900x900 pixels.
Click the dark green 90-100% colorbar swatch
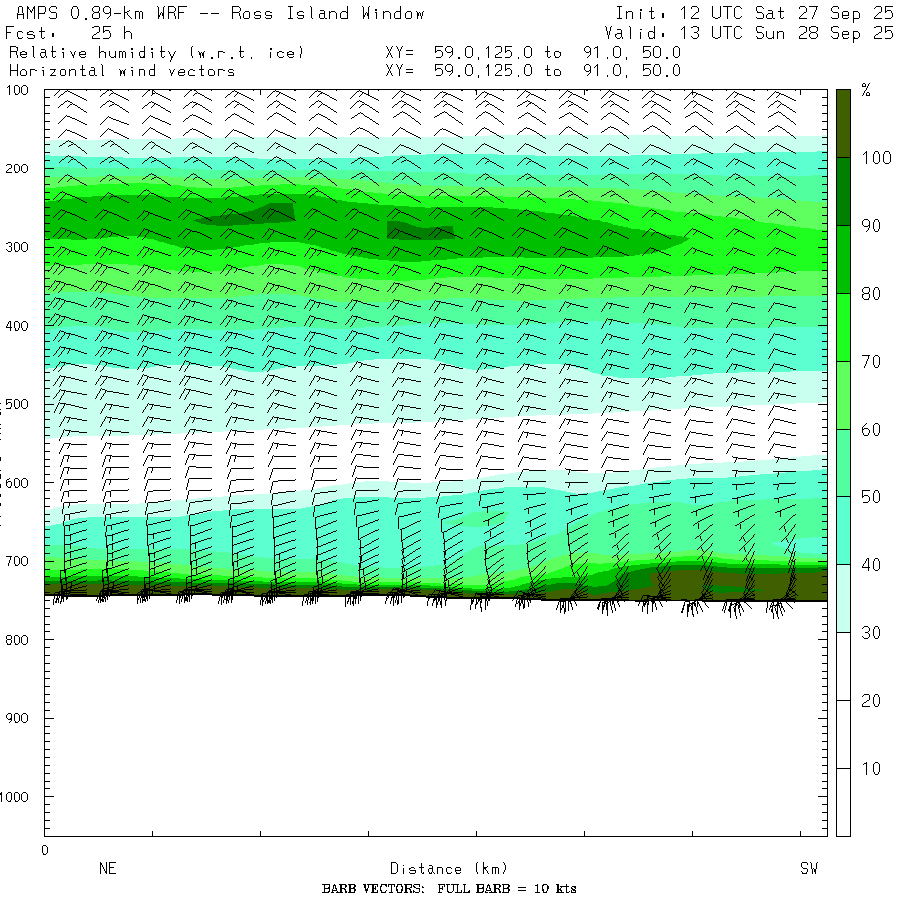pyautogui.click(x=843, y=192)
